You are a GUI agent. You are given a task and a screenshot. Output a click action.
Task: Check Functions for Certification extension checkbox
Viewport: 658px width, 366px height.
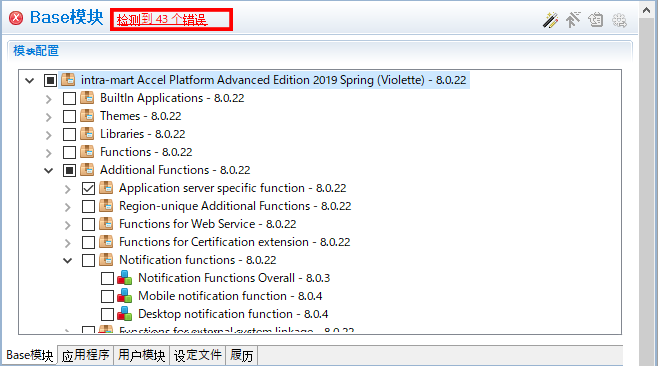coord(88,242)
